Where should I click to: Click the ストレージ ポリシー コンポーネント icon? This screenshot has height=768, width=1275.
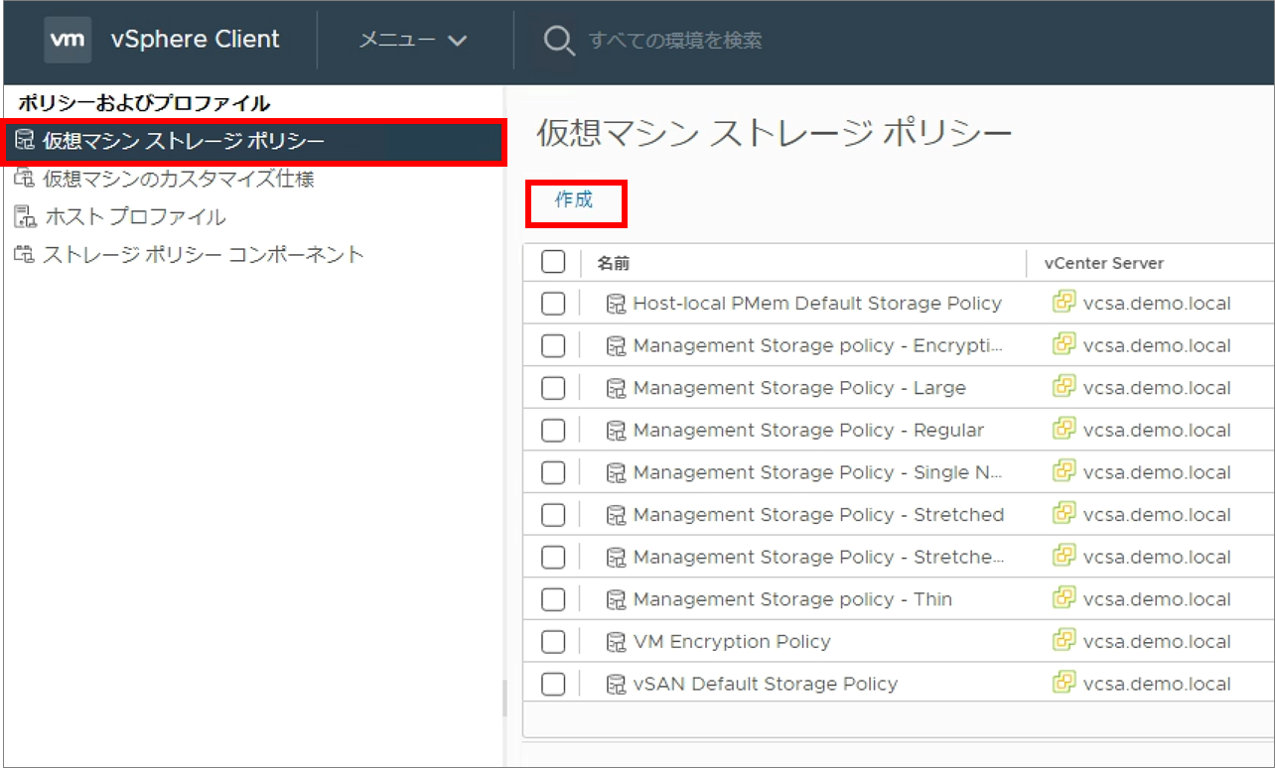tap(24, 255)
